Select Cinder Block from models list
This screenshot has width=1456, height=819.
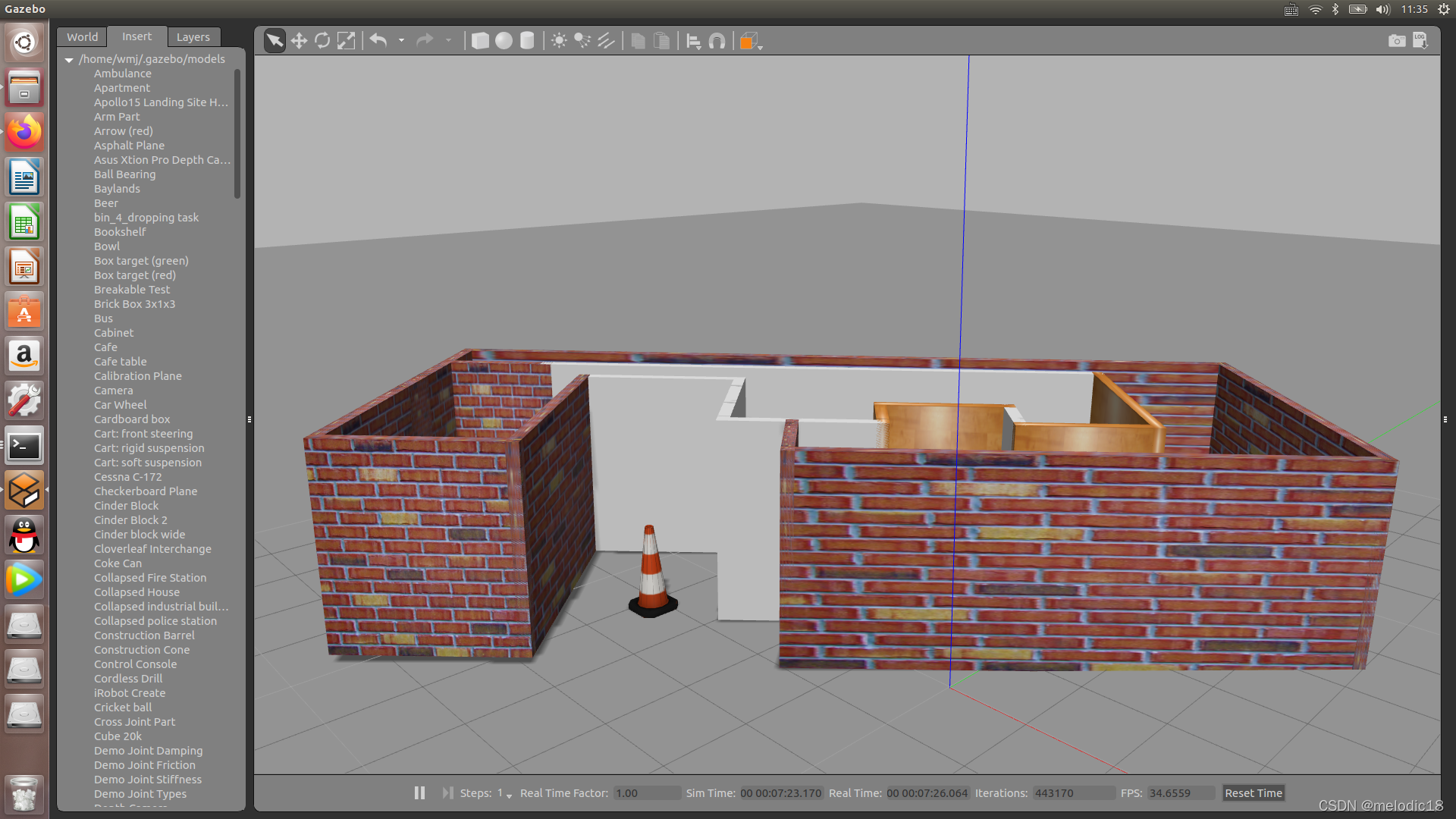[x=125, y=505]
